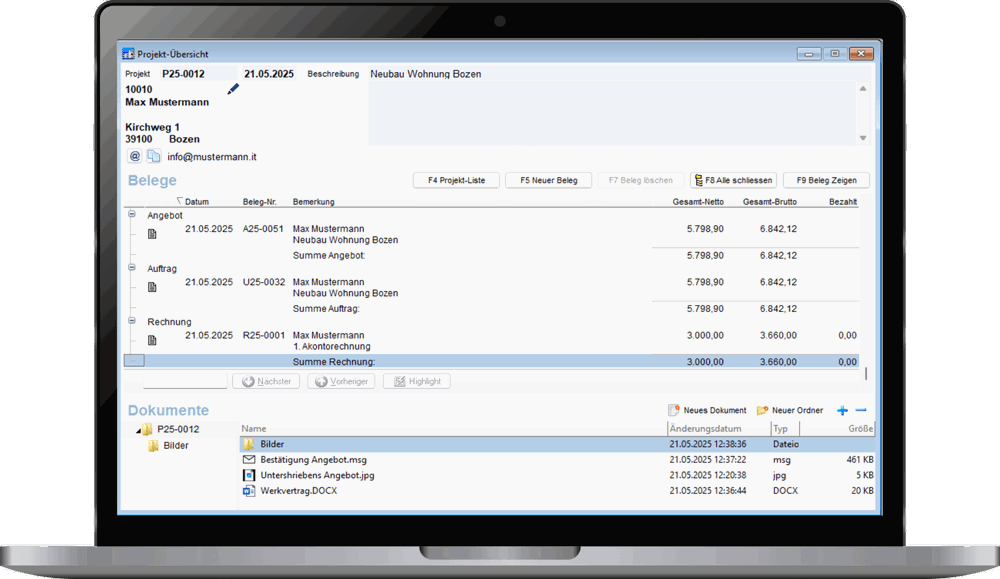The height and width of the screenshot is (579, 1000).
Task: Collapse the Rechnung group
Action: [132, 321]
